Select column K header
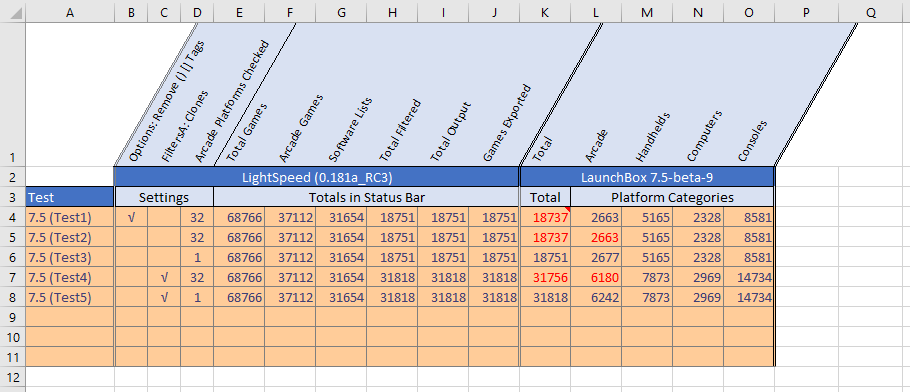 (x=545, y=12)
